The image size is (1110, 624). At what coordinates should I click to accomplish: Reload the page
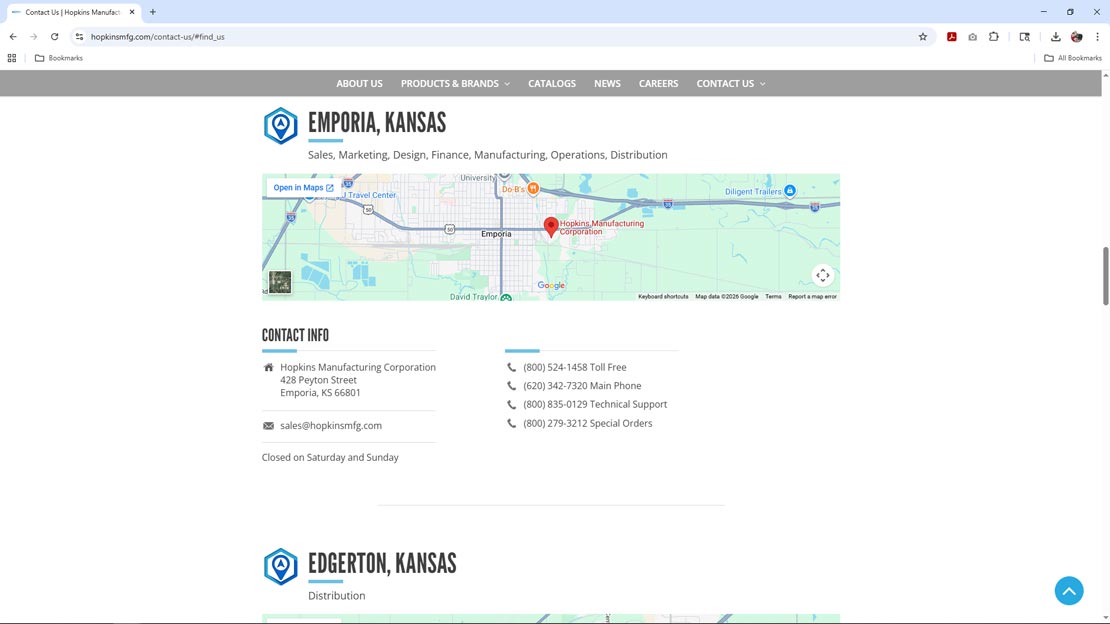(54, 37)
